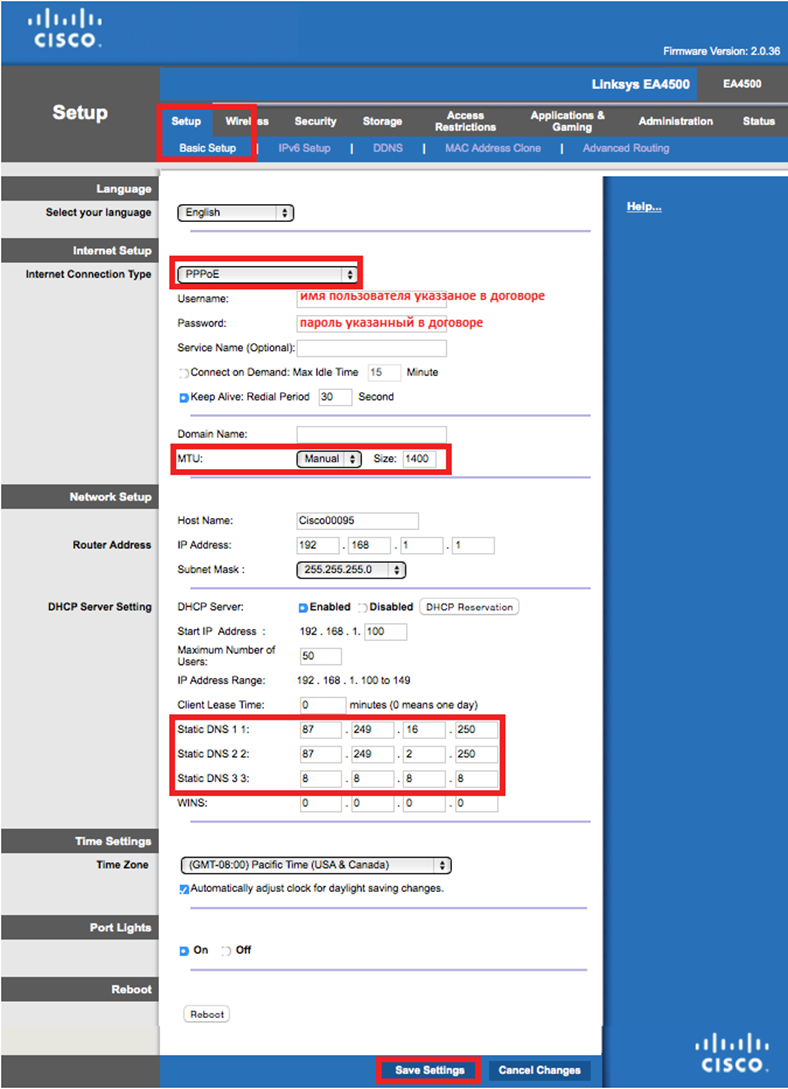Click the first WINS octet field

321,804
